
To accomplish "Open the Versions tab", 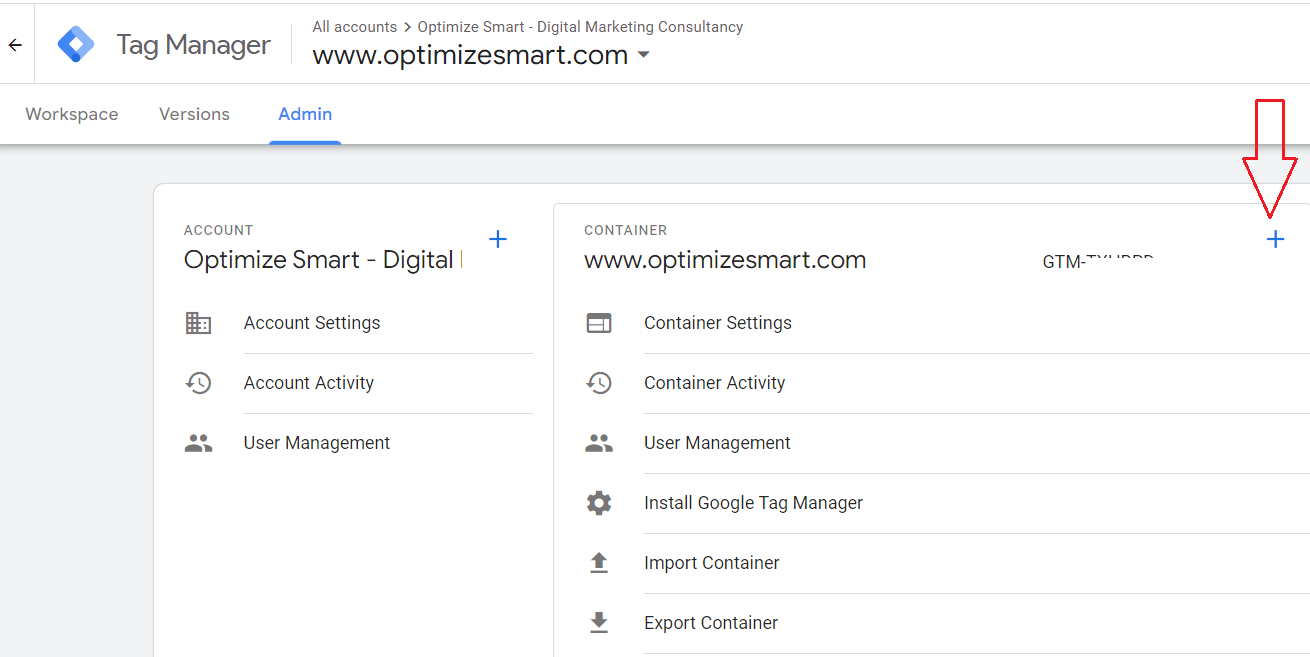I will [194, 114].
